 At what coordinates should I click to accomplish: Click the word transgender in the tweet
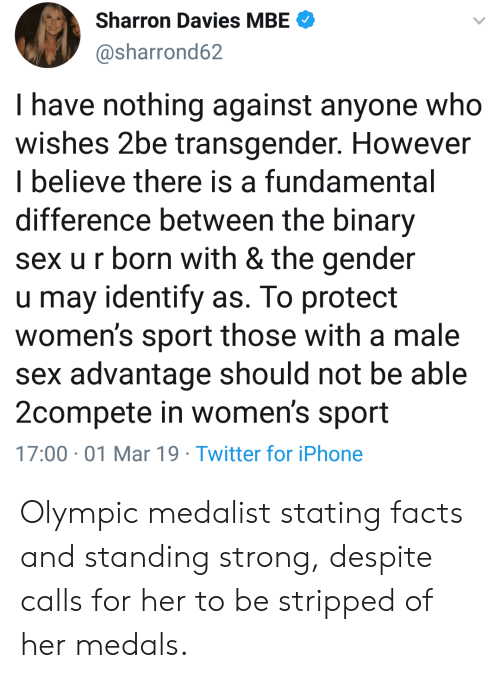coord(258,144)
